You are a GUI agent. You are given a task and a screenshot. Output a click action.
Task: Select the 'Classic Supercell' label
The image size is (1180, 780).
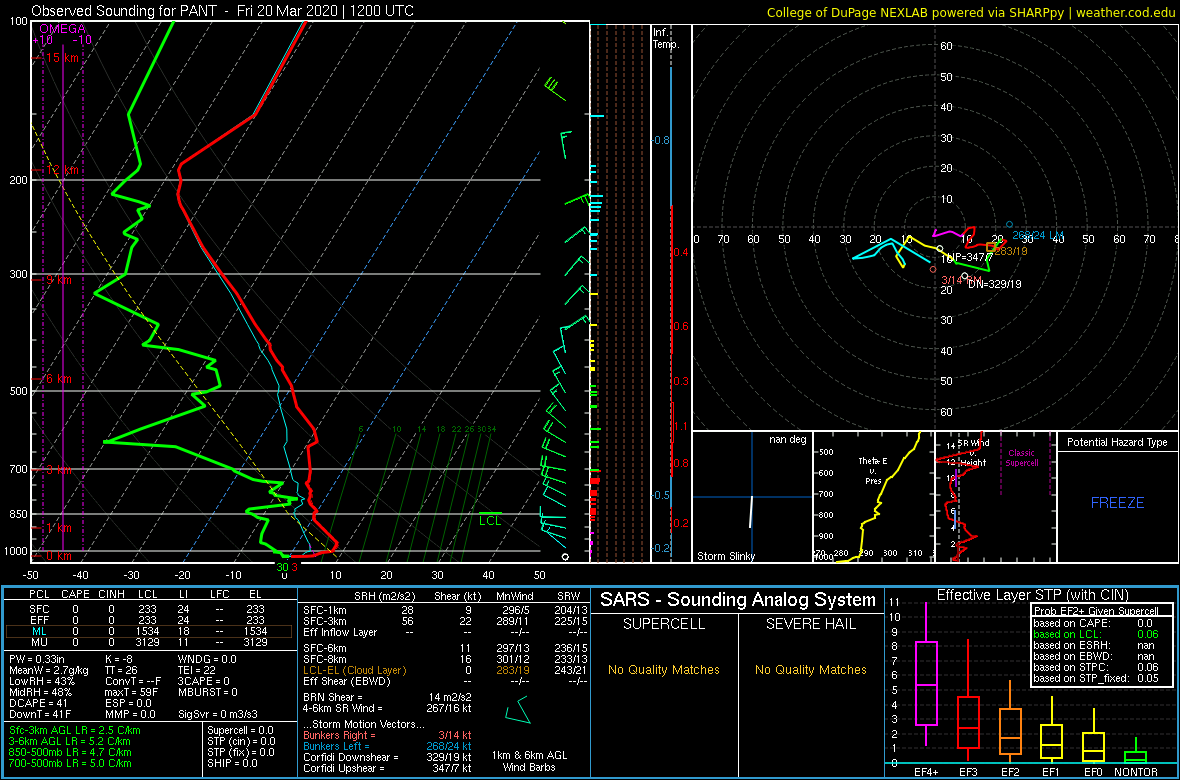[1023, 458]
